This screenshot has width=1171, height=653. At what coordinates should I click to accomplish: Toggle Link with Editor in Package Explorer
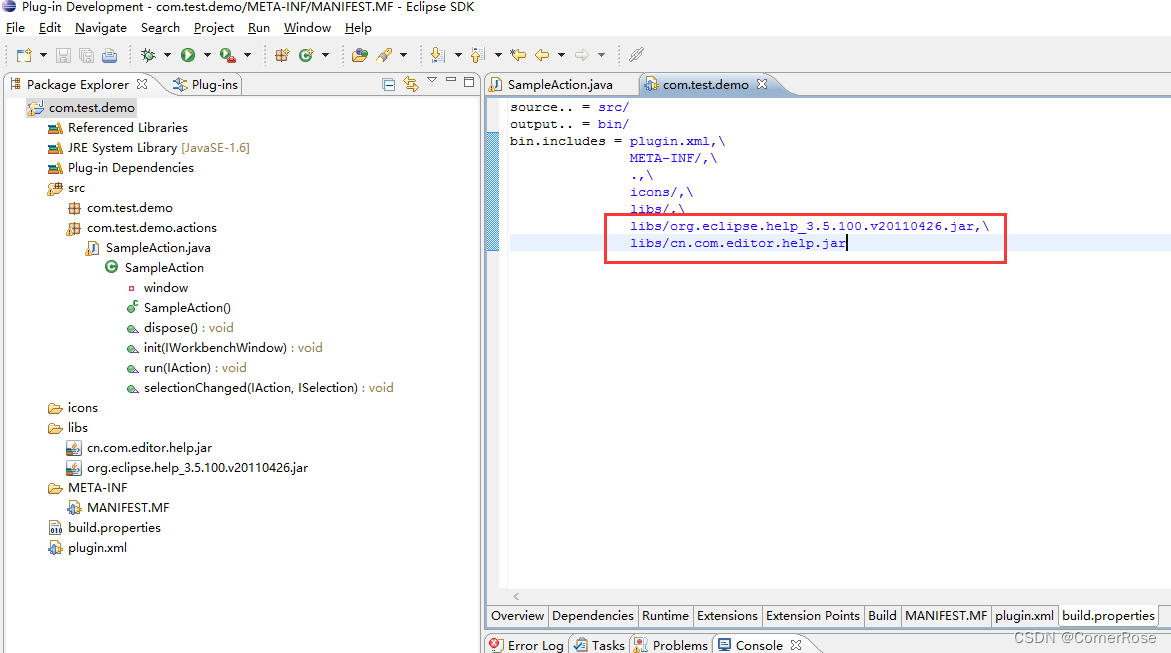tap(411, 84)
